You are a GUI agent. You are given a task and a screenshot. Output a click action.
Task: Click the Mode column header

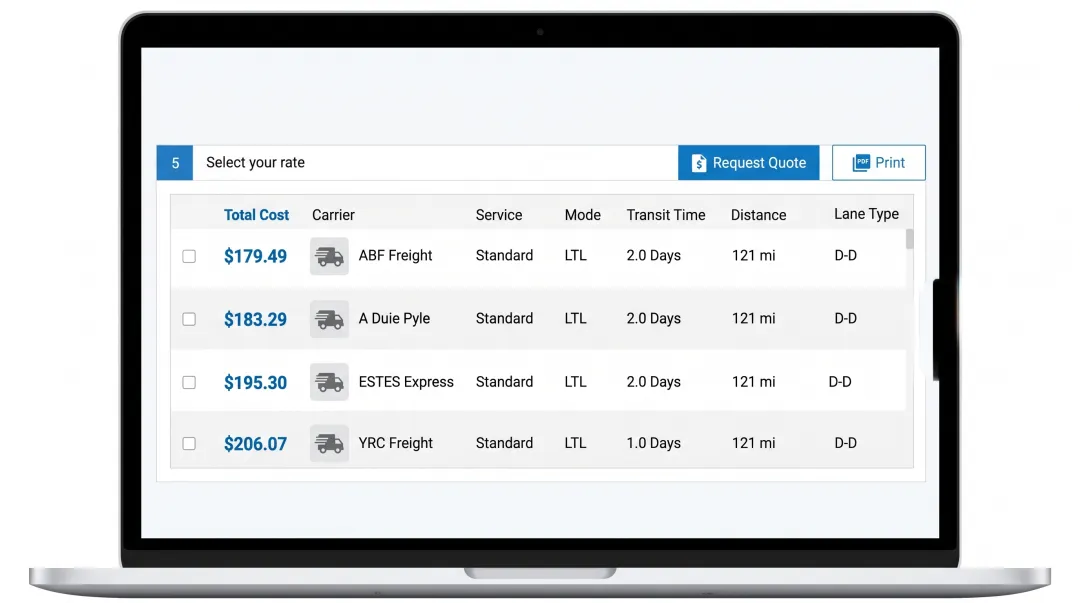583,215
